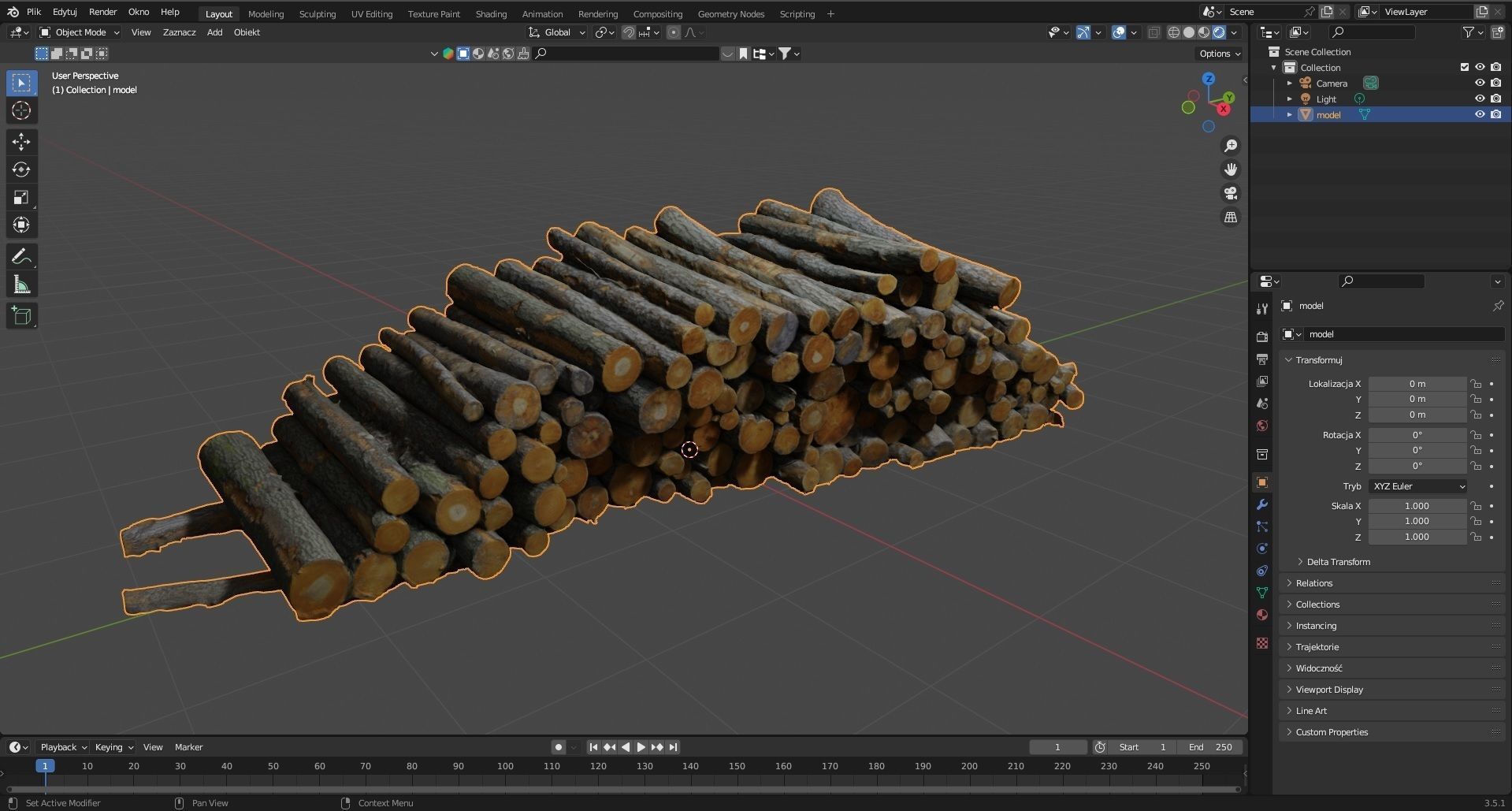The height and width of the screenshot is (811, 1512).
Task: Toggle snapping magnet icon
Action: 629,32
